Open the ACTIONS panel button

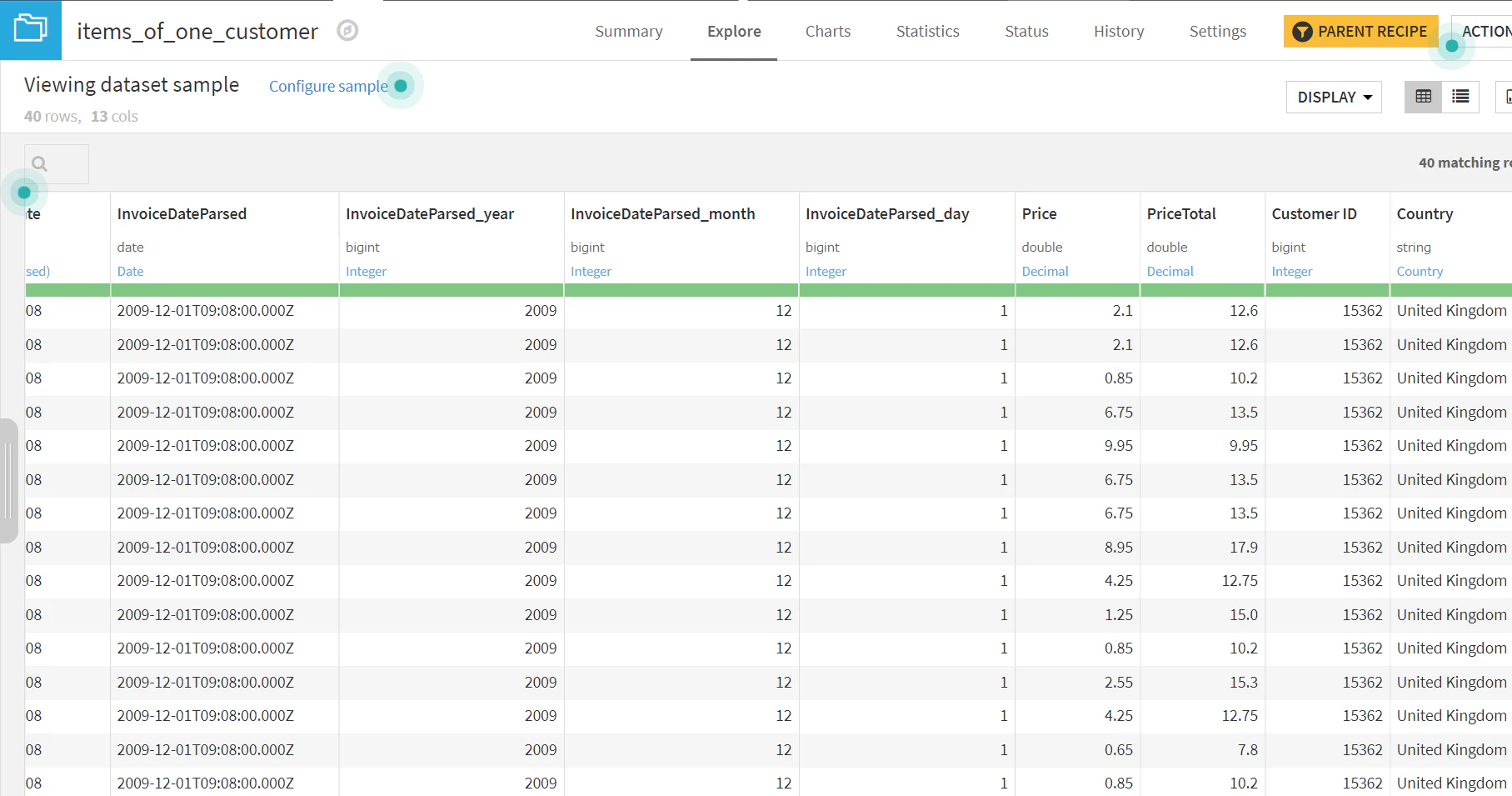pos(1485,32)
